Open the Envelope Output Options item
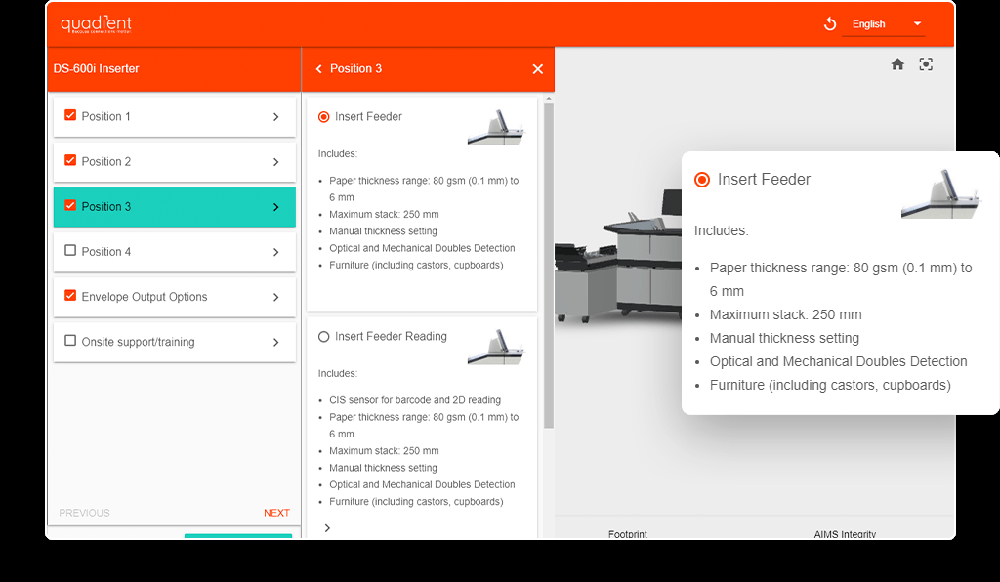The height and width of the screenshot is (582, 1000). tap(175, 297)
